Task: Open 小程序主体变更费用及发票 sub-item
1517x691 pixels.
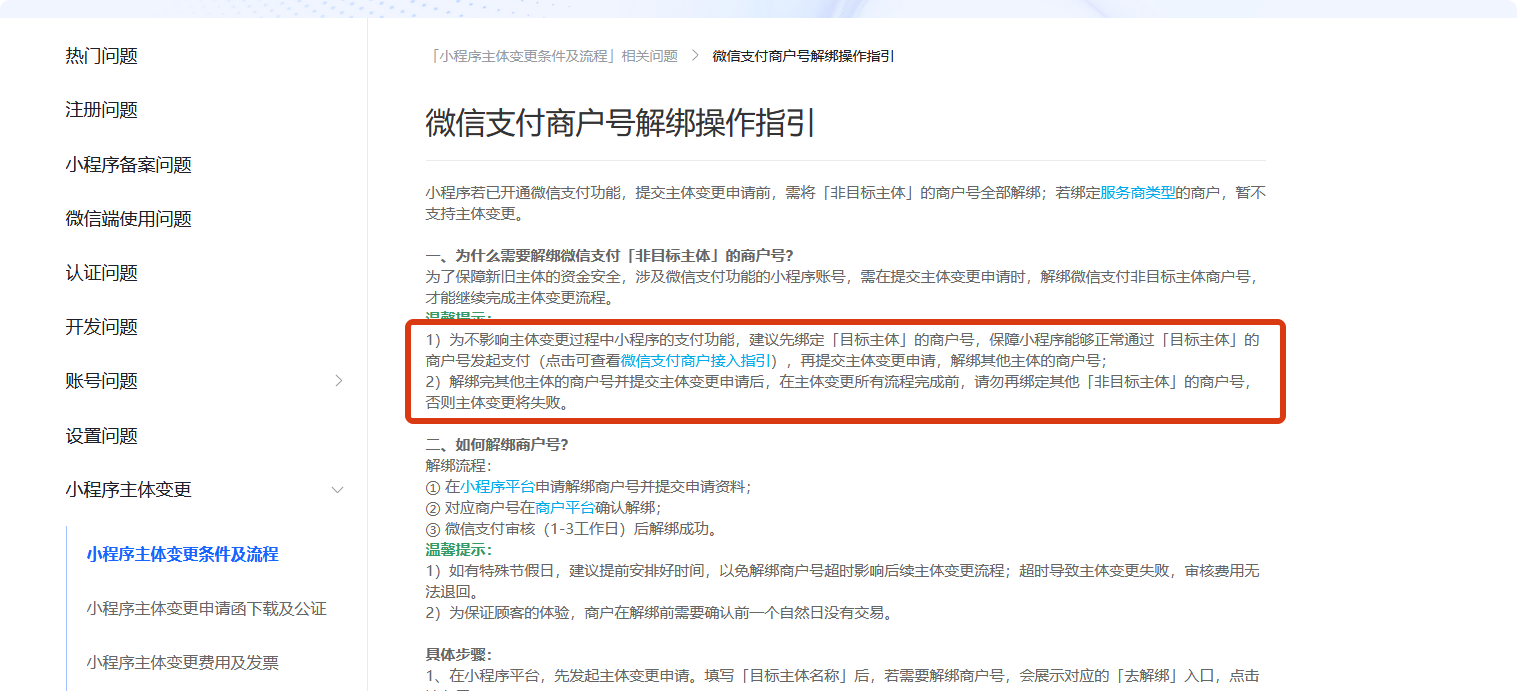Action: tap(183, 662)
